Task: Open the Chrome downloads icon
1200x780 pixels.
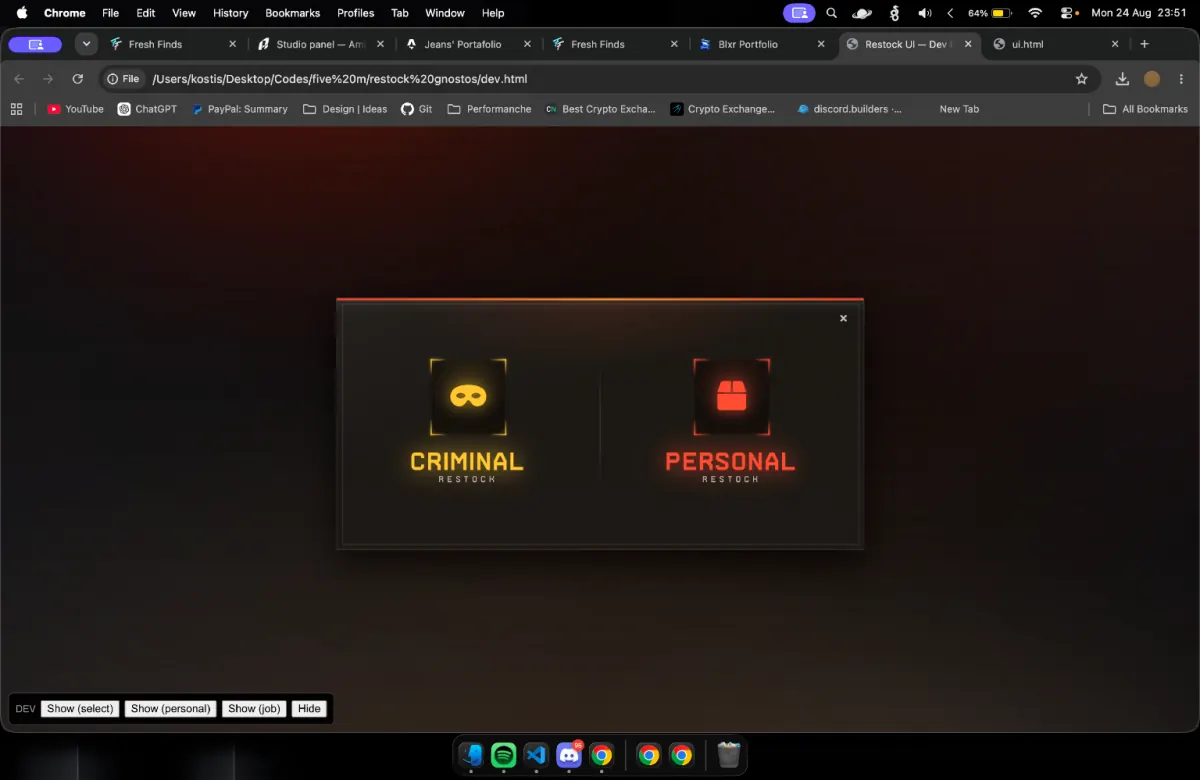Action: (x=1122, y=79)
